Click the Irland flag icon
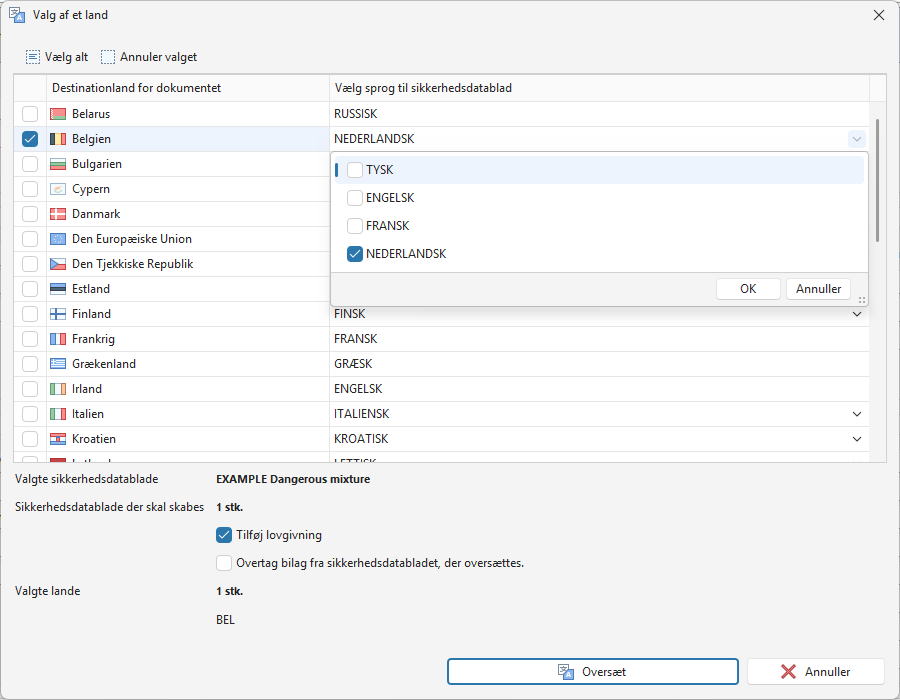This screenshot has width=900, height=700. (x=58, y=389)
